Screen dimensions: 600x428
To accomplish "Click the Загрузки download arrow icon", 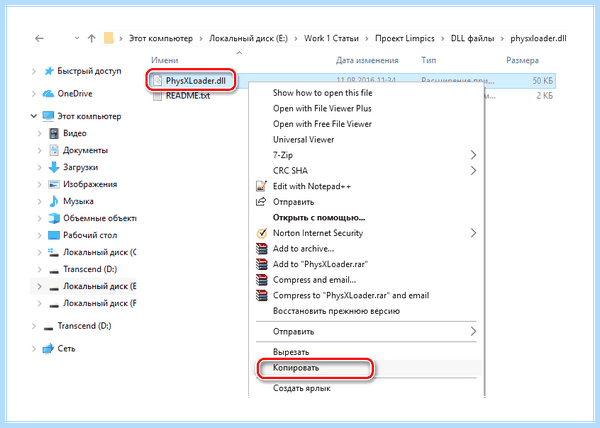I will [54, 167].
